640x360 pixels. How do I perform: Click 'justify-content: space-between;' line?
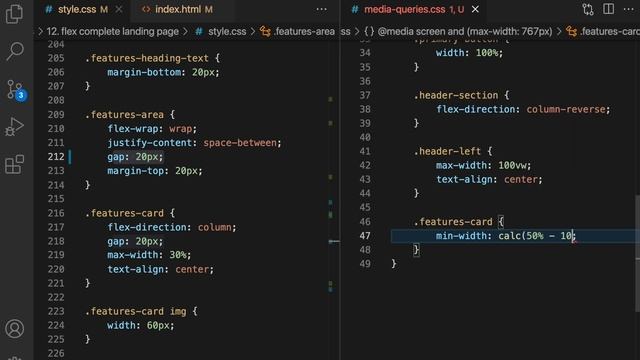(x=194, y=143)
